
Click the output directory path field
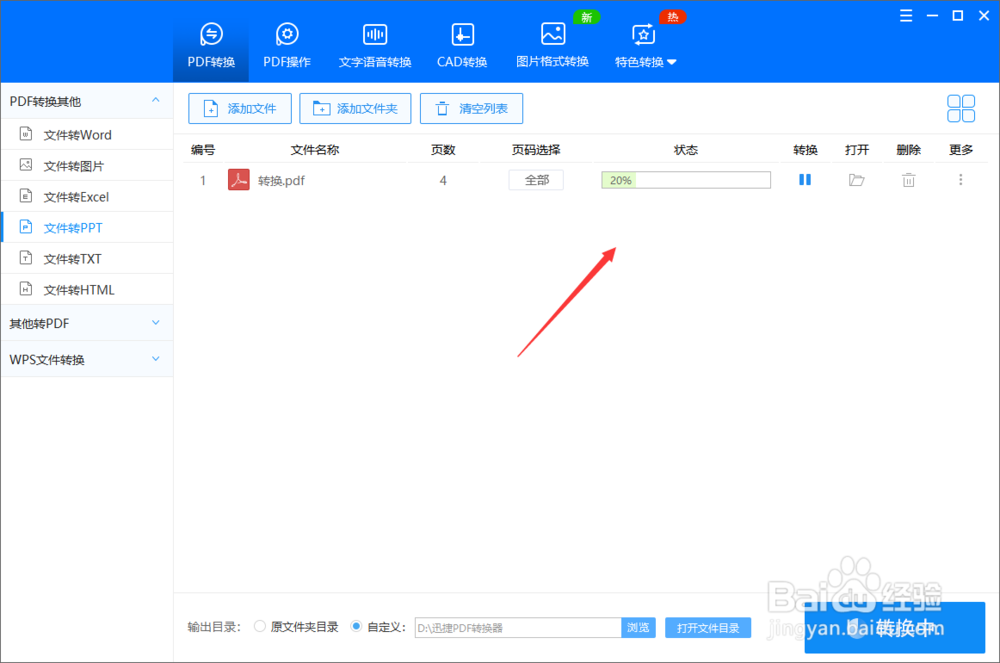[517, 627]
